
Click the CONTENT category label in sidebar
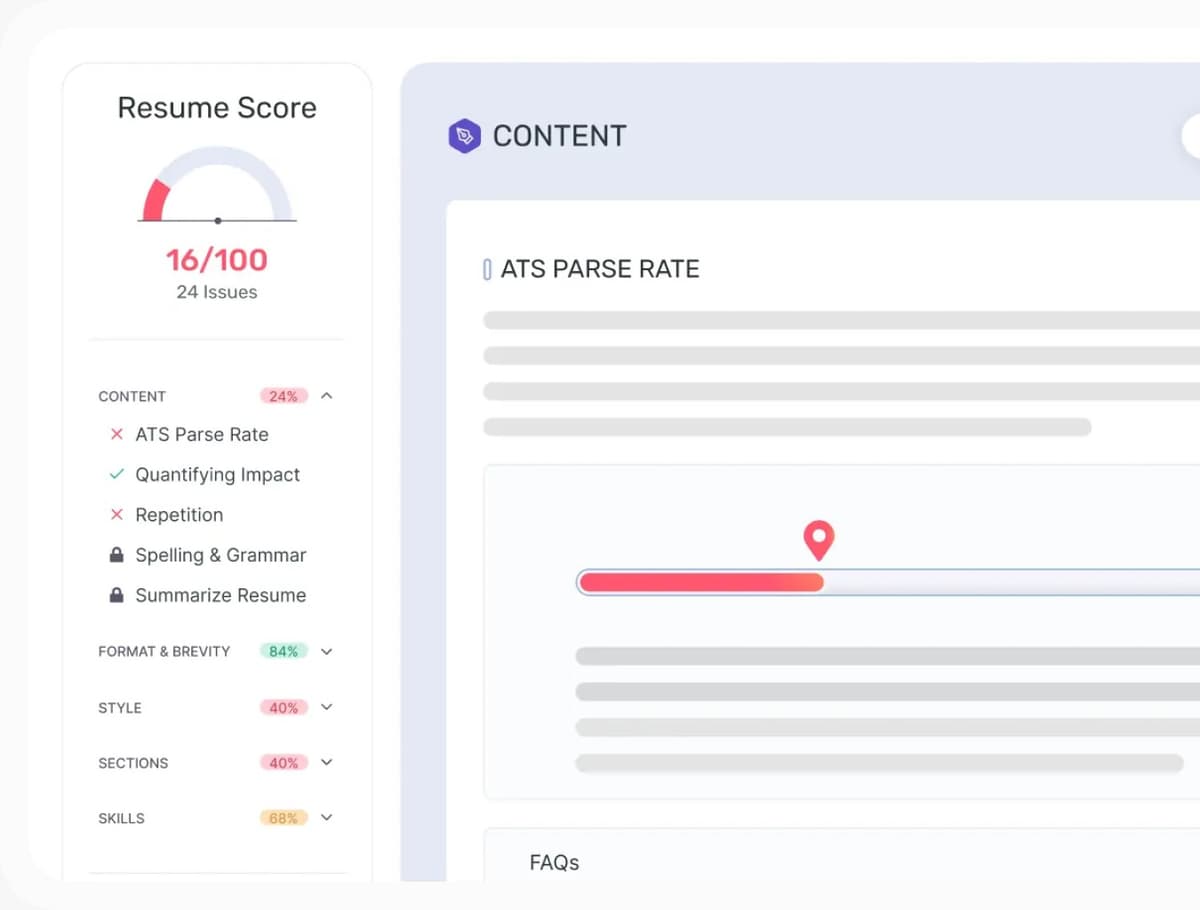point(132,396)
